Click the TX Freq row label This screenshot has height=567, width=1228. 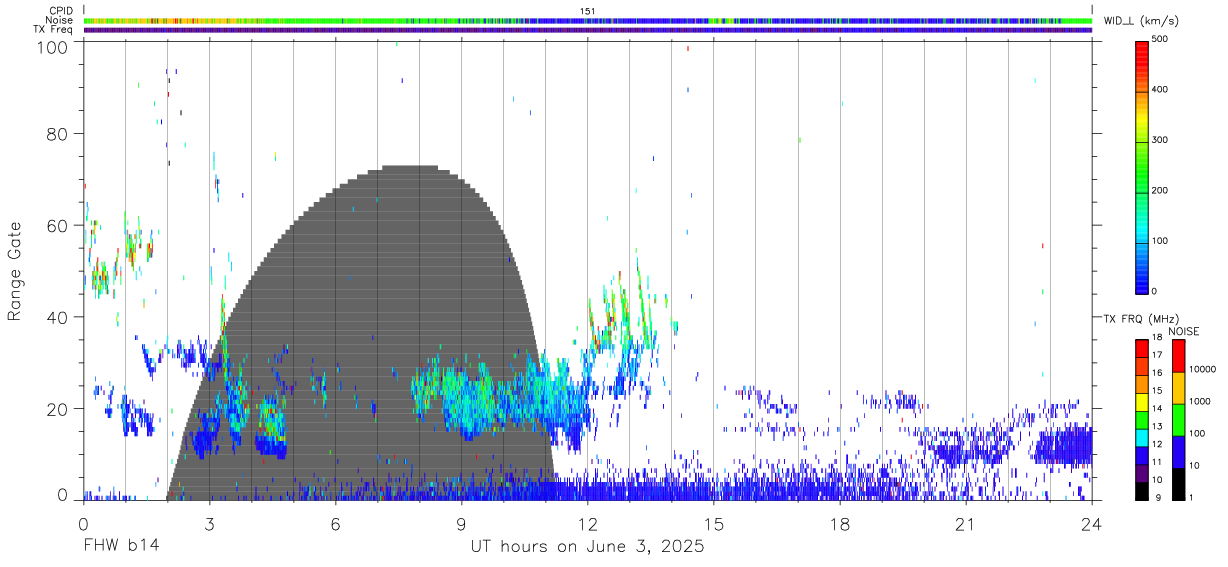[54, 29]
